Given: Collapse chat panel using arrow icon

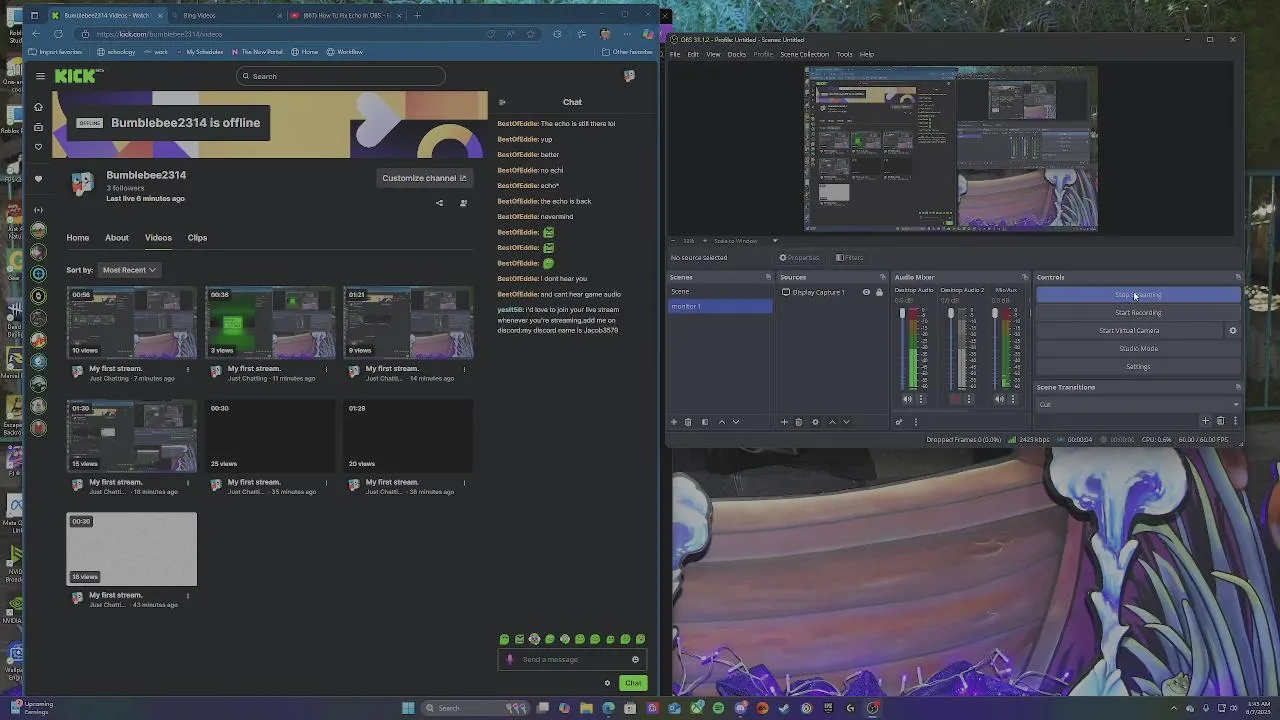Looking at the screenshot, I should click(x=502, y=102).
